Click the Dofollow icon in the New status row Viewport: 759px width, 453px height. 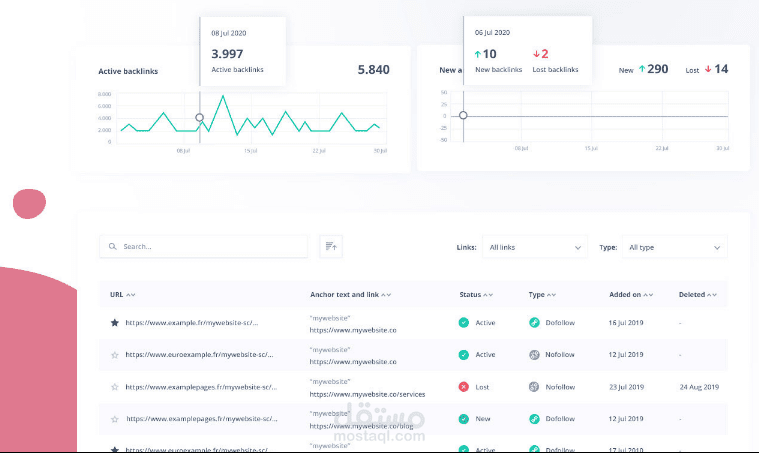(534, 419)
